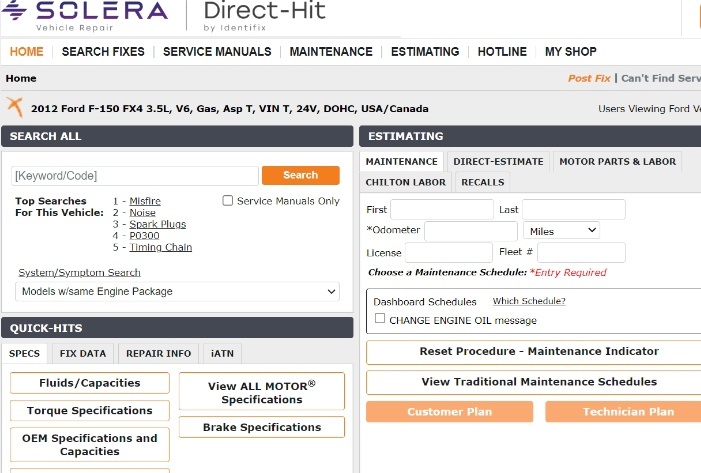Image resolution: width=701 pixels, height=473 pixels.
Task: Open the iATN tab
Action: 222,354
